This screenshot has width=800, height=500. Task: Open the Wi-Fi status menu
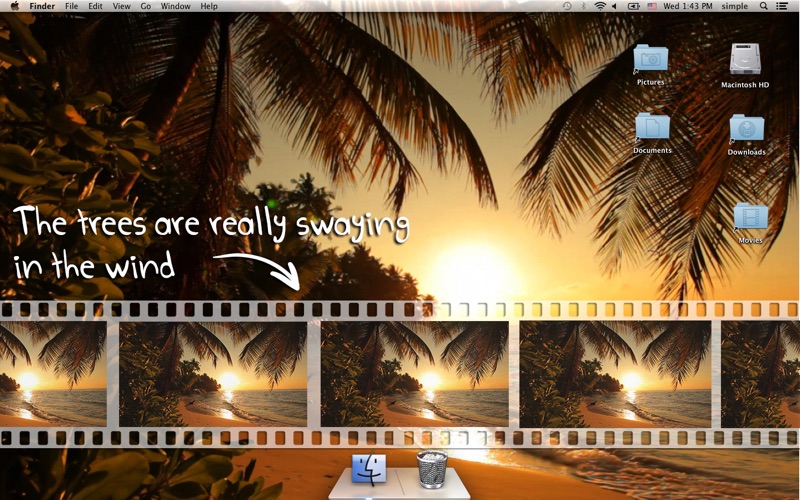[600, 6]
